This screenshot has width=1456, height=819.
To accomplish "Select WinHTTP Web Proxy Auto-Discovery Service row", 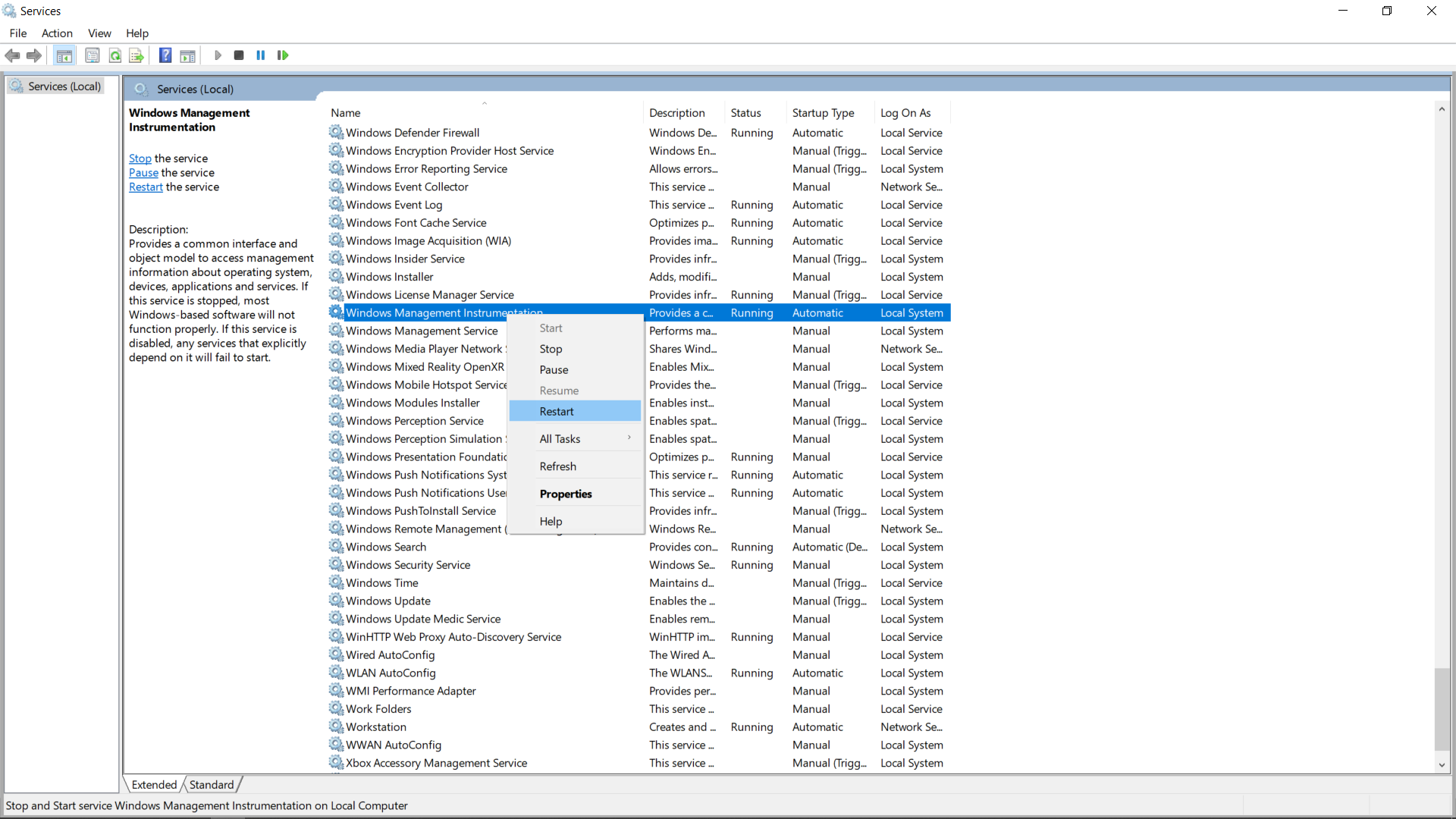I will 639,636.
